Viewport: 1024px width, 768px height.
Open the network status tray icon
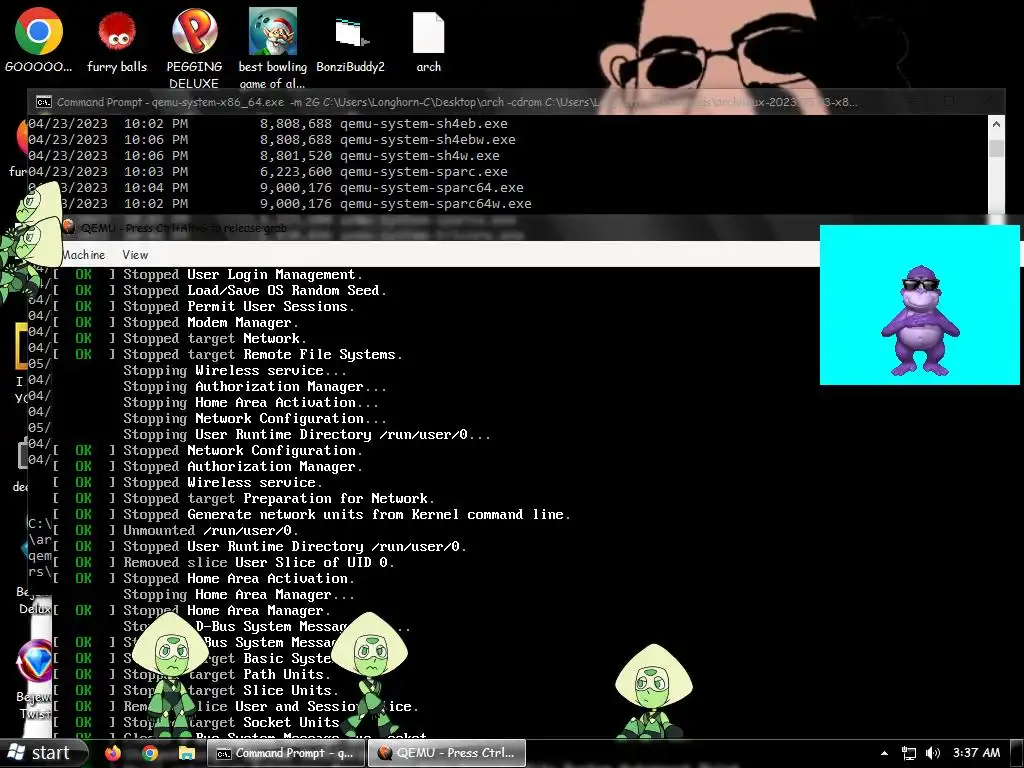click(x=908, y=753)
